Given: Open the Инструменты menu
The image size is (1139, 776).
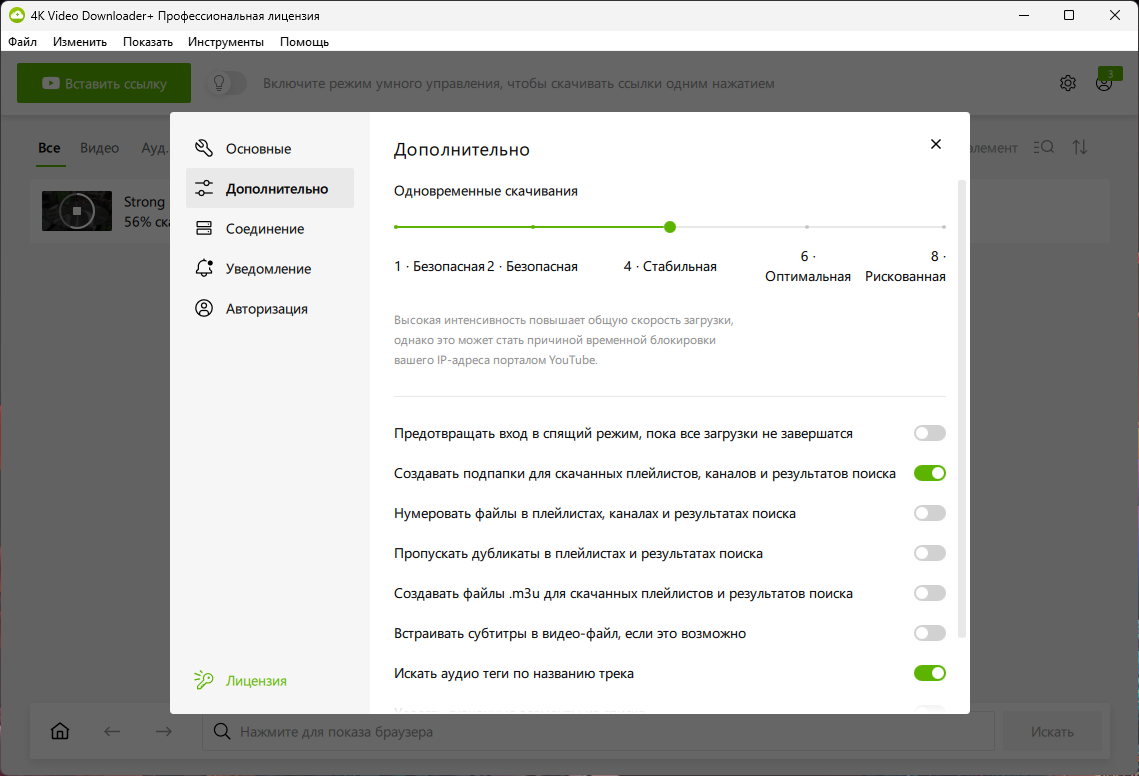Looking at the screenshot, I should coord(226,41).
